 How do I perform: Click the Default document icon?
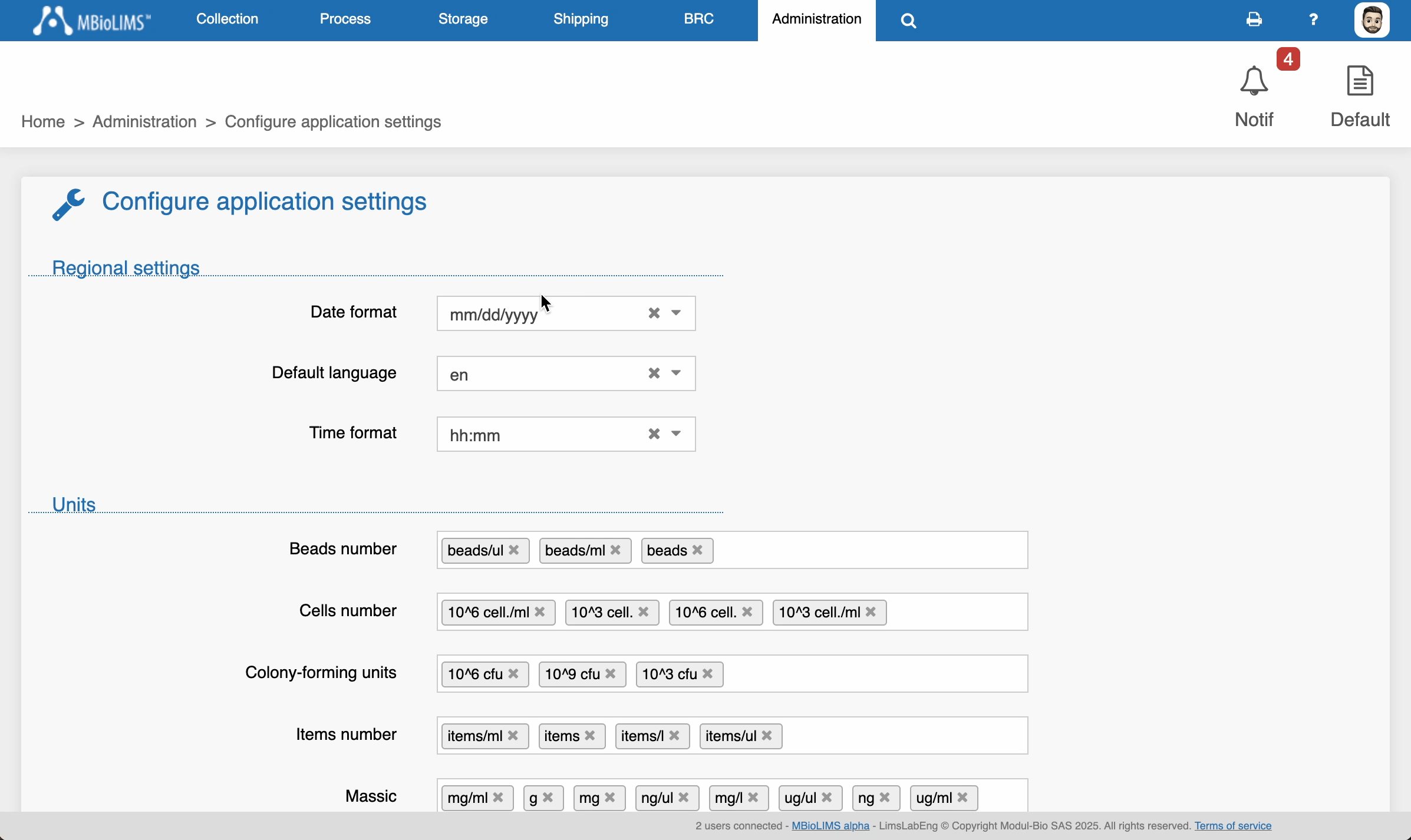1360,81
